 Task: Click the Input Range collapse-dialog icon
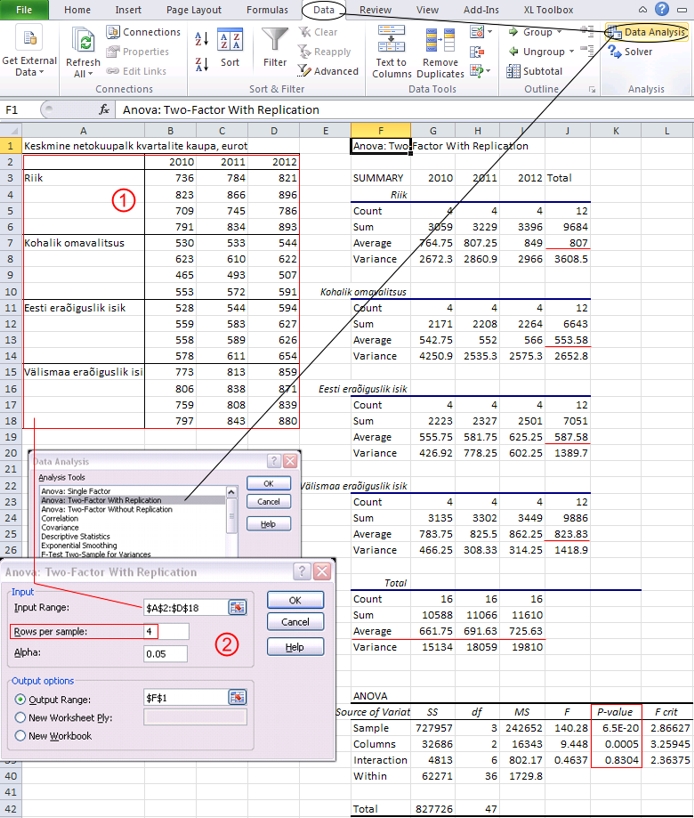pos(237,607)
